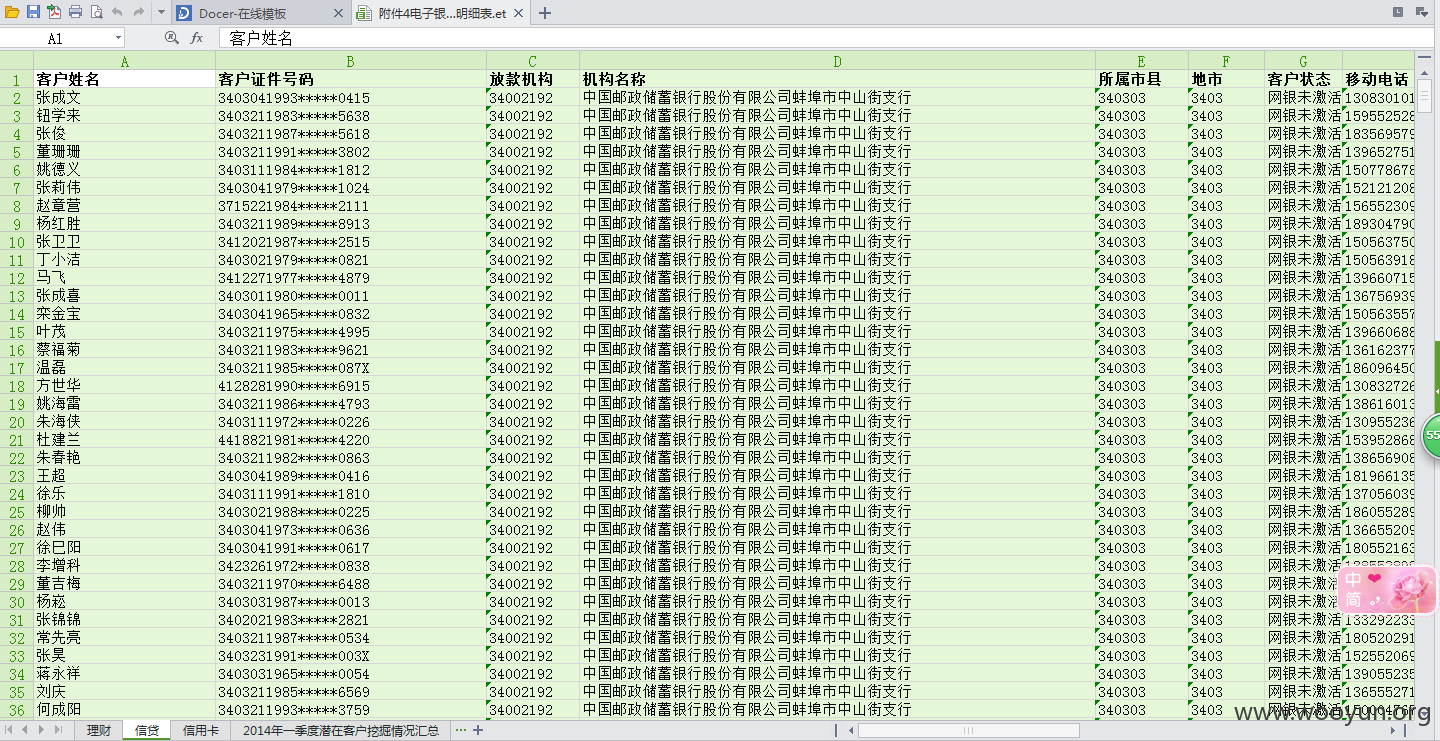1440x741 pixels.
Task: Click the green circular floating badge
Action: coord(1431,435)
